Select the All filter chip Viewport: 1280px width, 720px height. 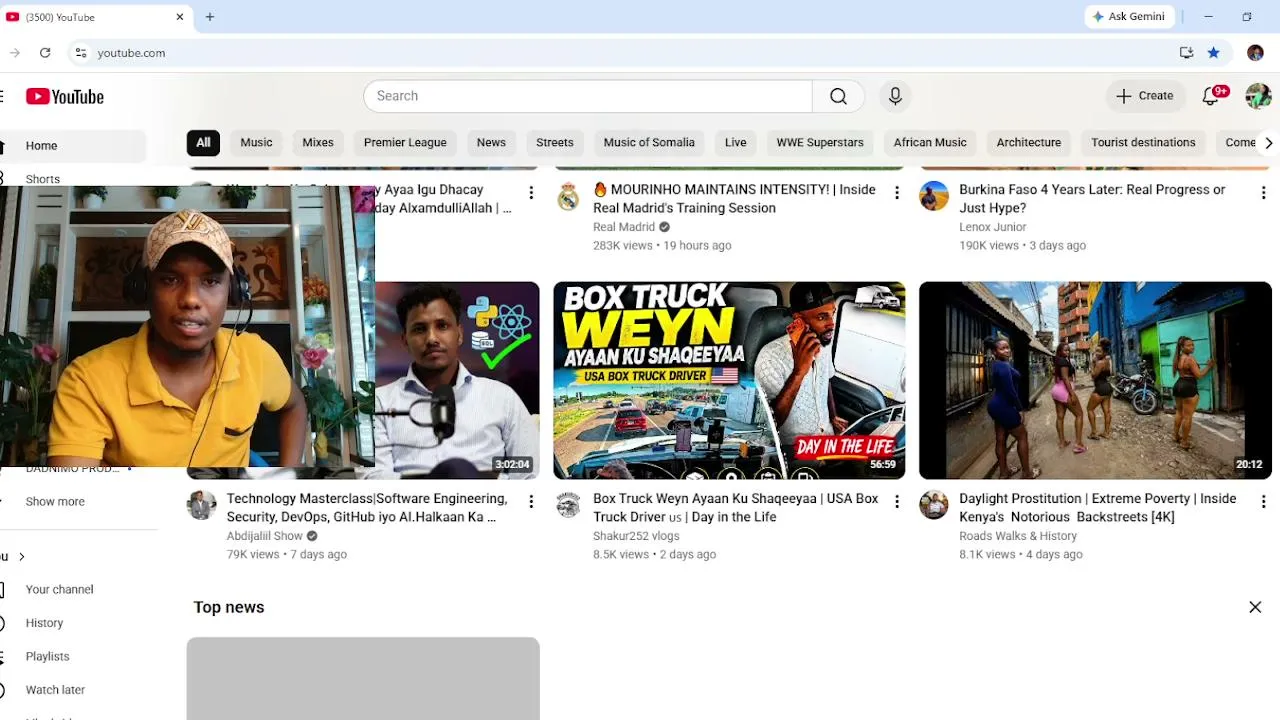click(203, 143)
